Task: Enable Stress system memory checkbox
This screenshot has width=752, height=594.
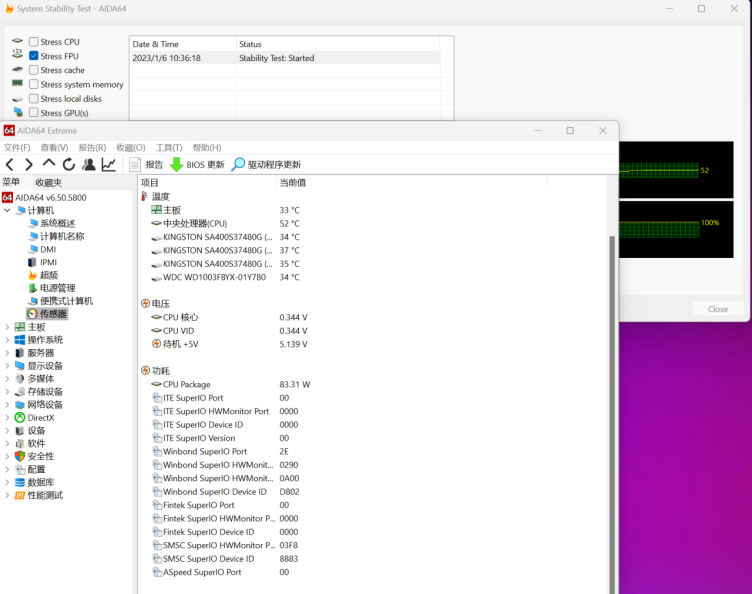Action: pyautogui.click(x=34, y=85)
